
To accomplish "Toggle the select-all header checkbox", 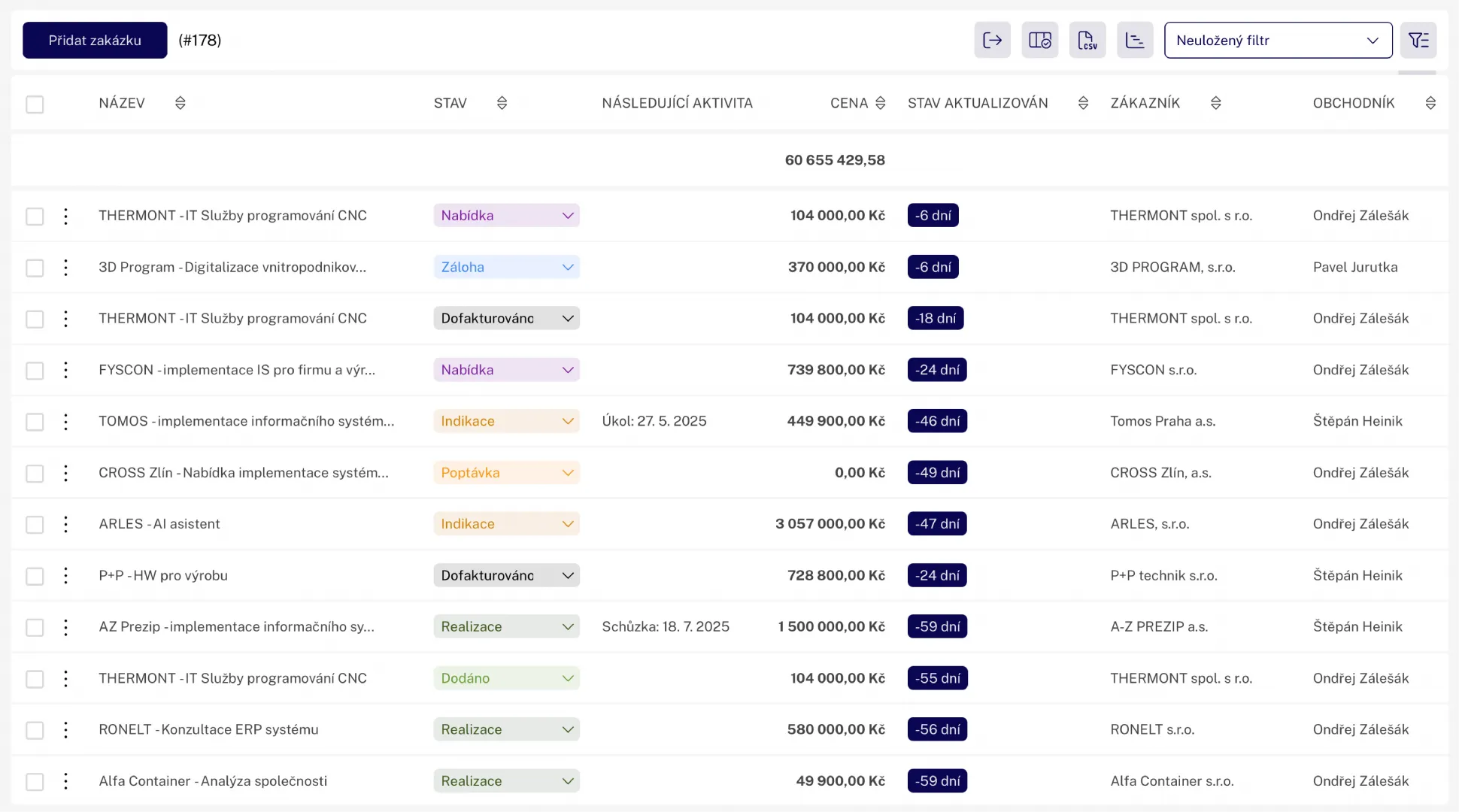I will (35, 104).
